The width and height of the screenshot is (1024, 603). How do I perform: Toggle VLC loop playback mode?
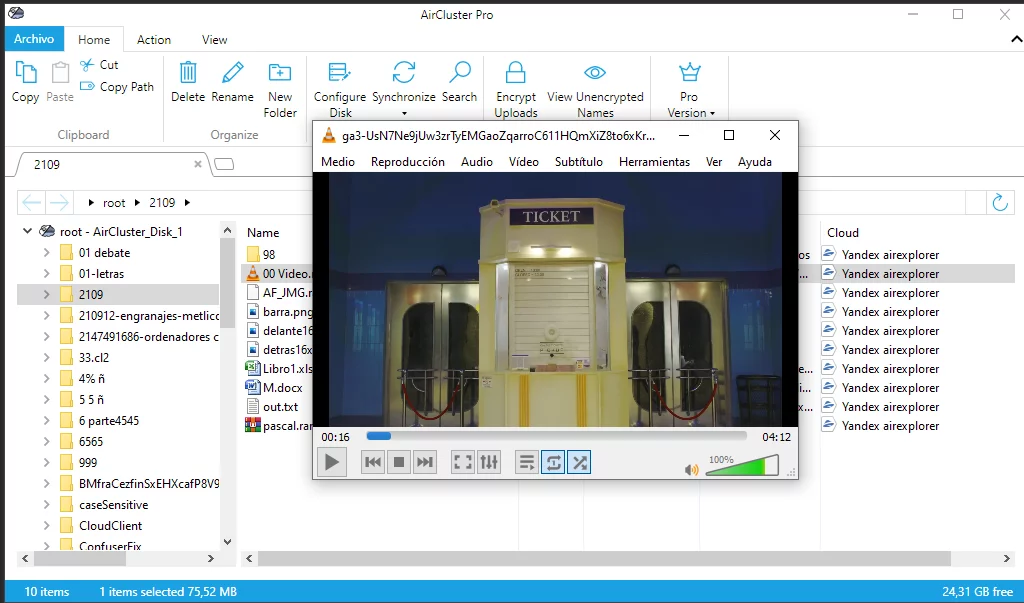(x=553, y=462)
